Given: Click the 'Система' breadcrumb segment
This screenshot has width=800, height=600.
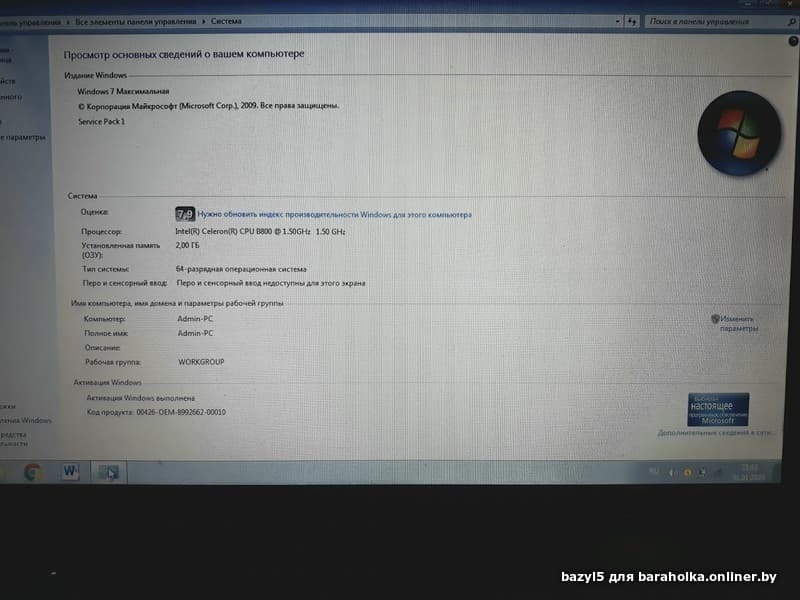Looking at the screenshot, I should (226, 21).
